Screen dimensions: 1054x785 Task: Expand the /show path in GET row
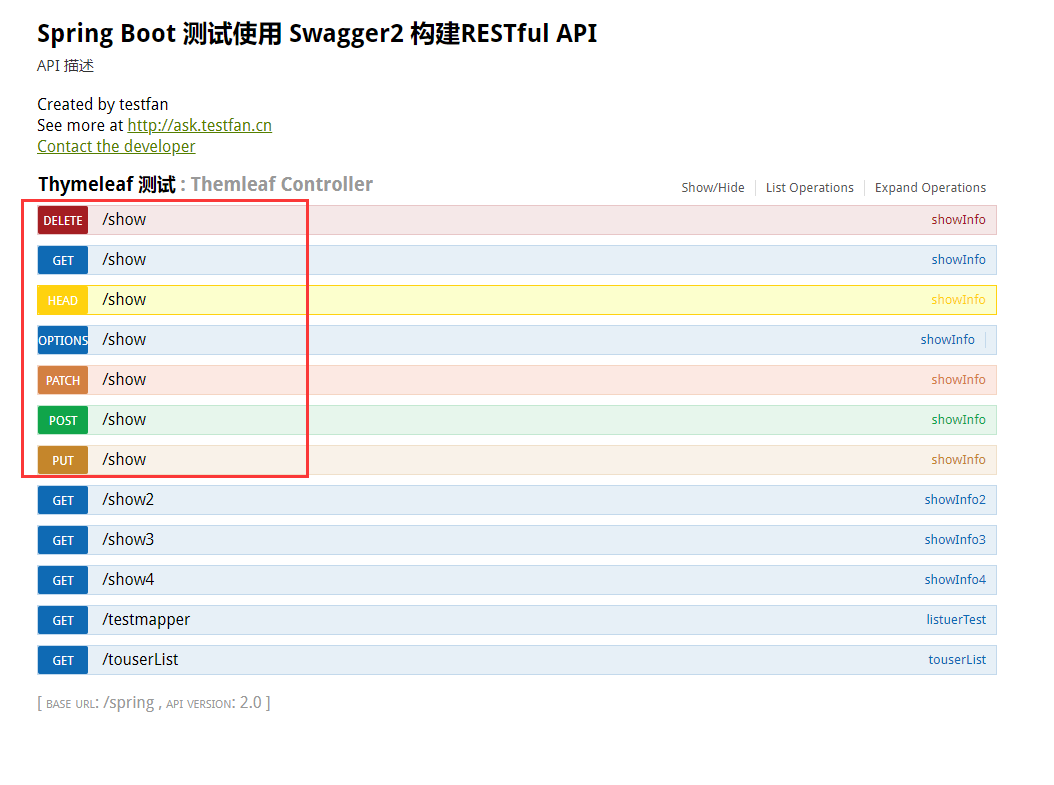[124, 259]
